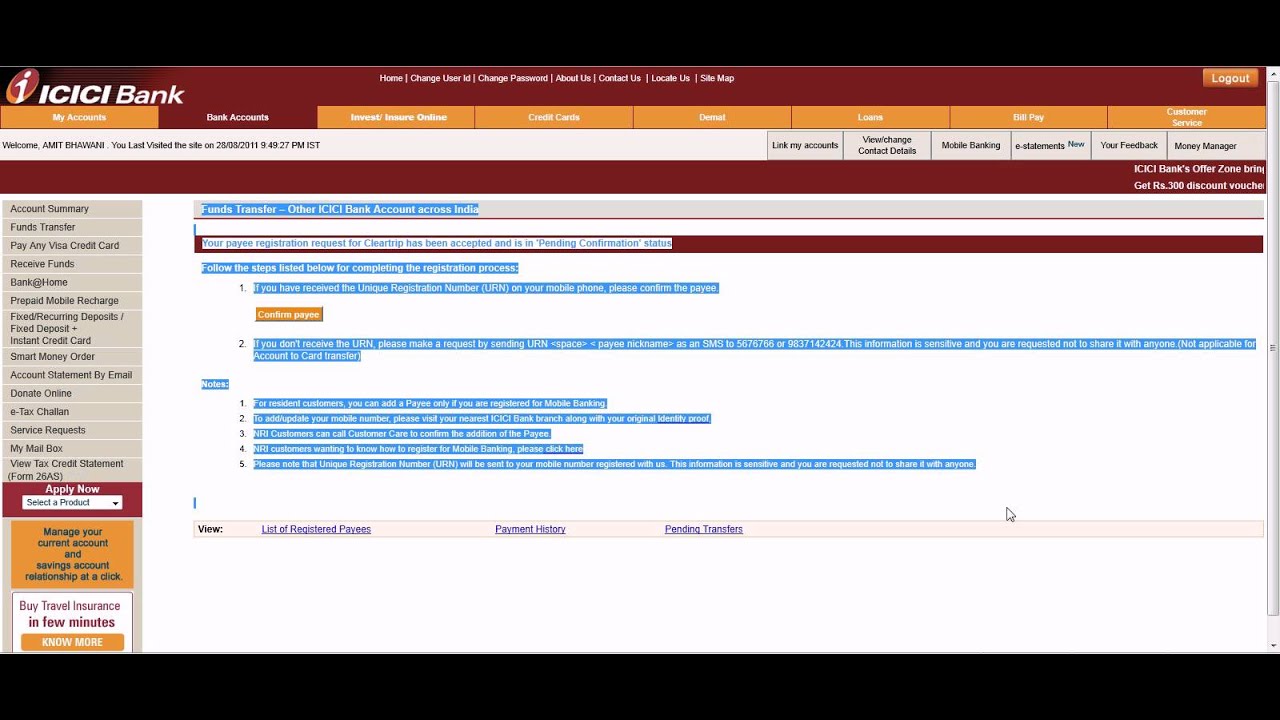This screenshot has width=1280, height=720.
Task: Click the ICICI Bank logo
Action: click(95, 88)
